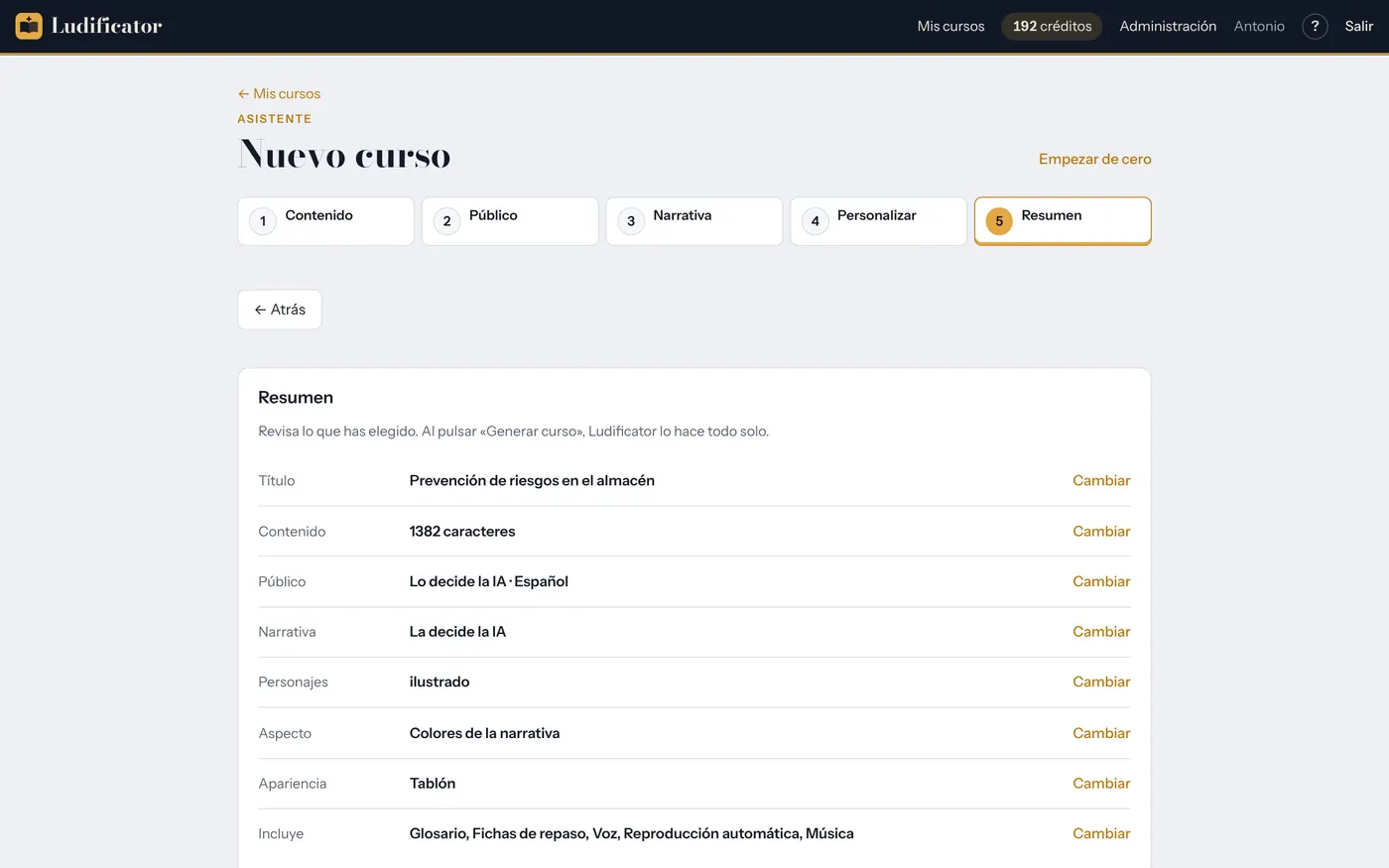This screenshot has height=868, width=1389.
Task: Click the "La decide la IA" value
Action: pos(457,631)
